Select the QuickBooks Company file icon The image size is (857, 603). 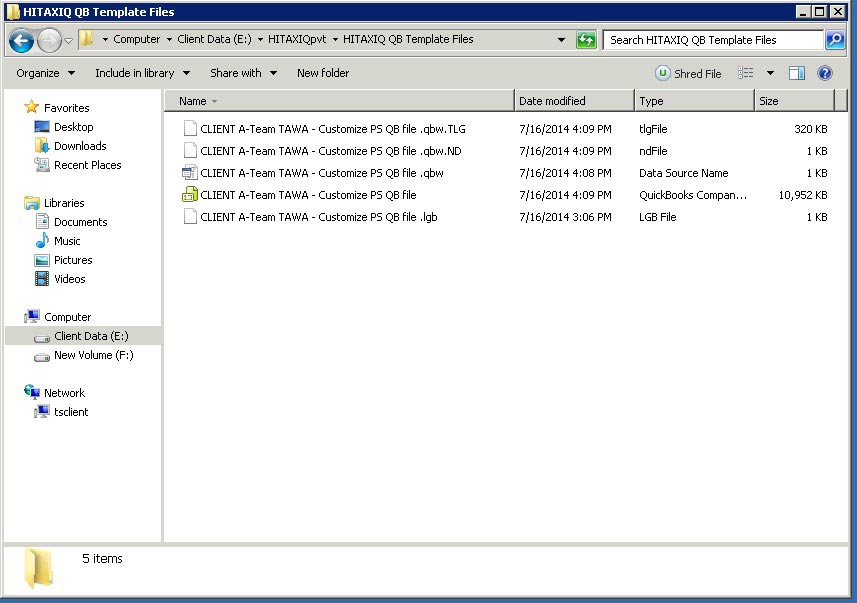tap(187, 195)
